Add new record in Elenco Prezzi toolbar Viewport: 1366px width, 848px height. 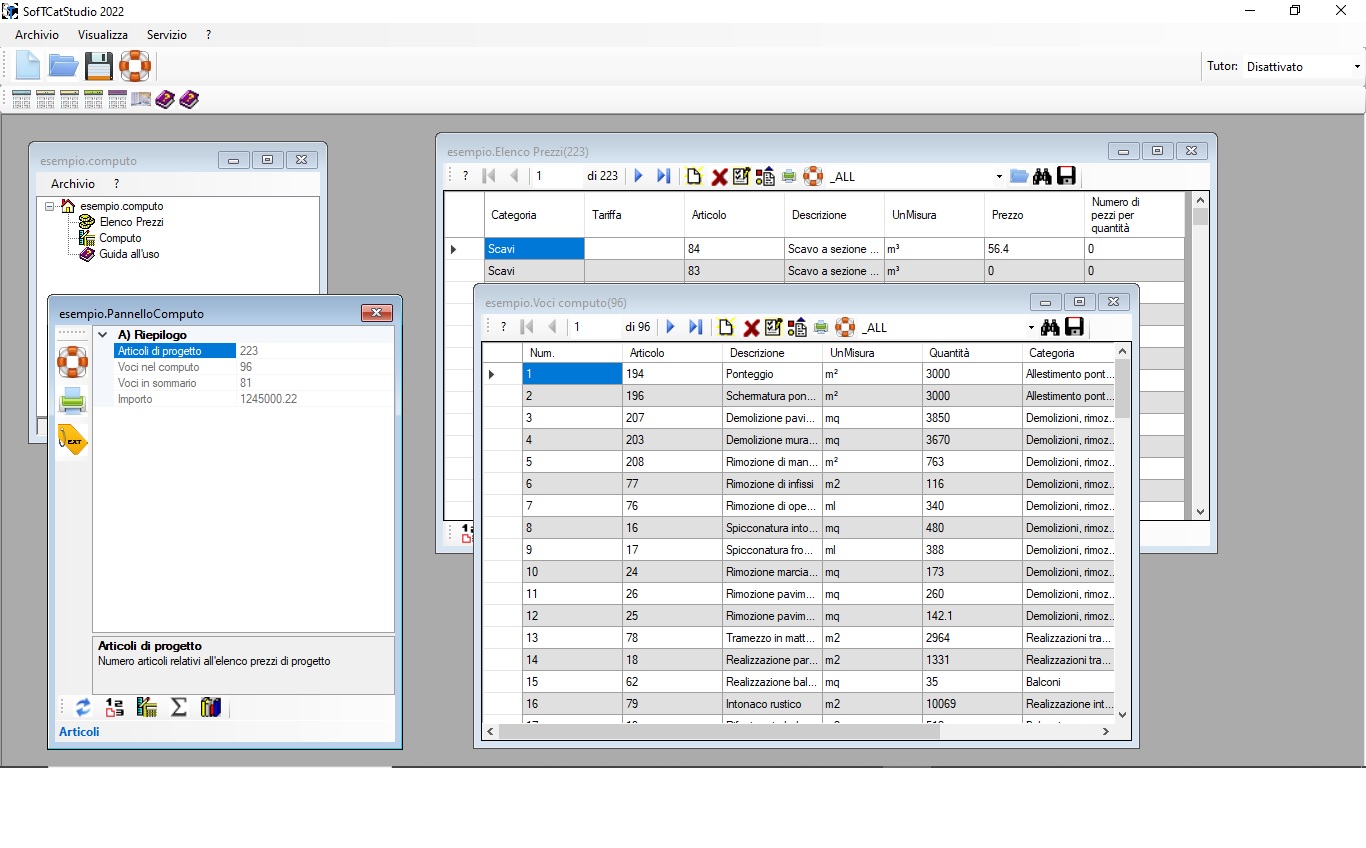pos(694,176)
